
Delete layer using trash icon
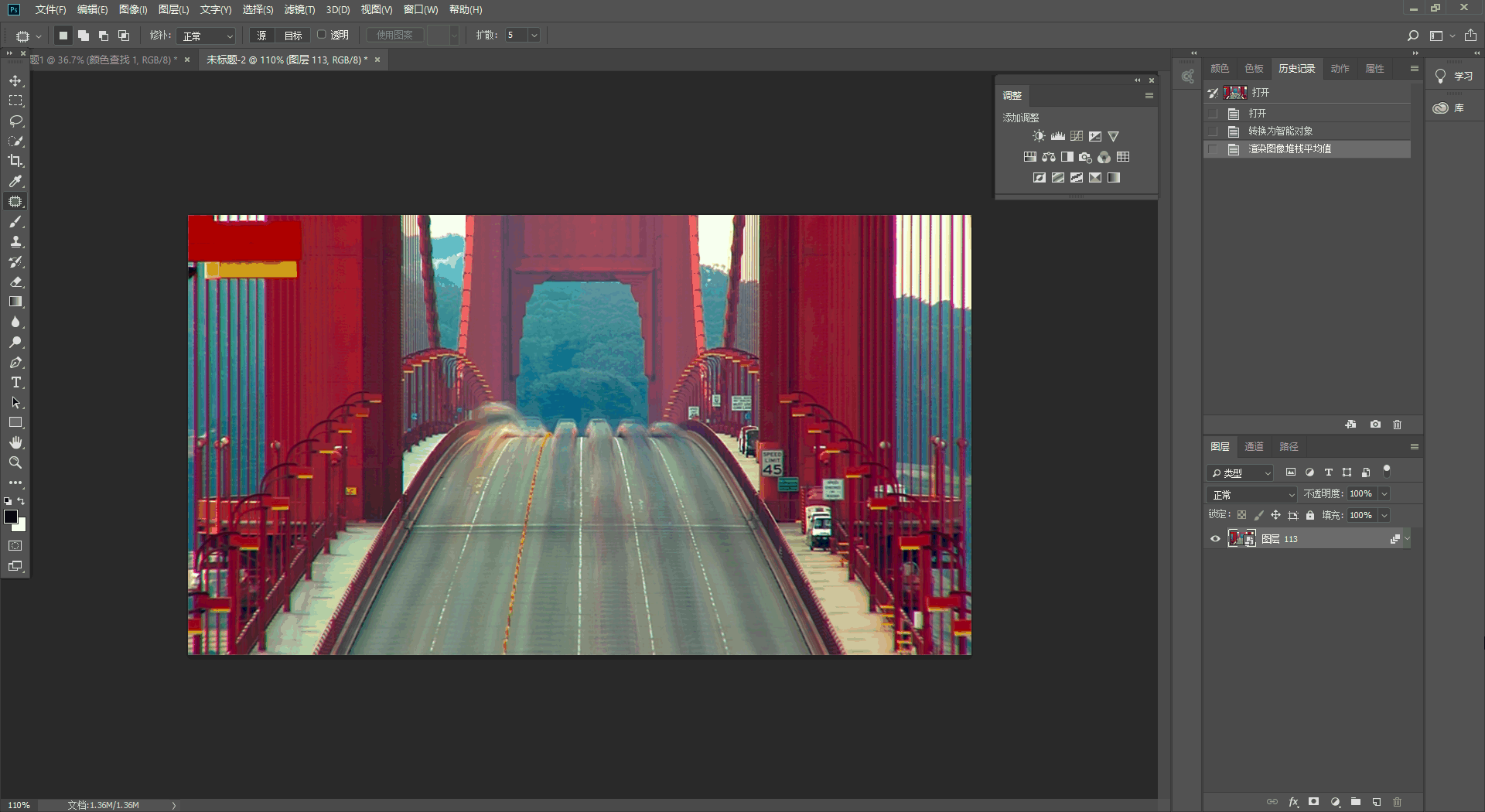(x=1397, y=802)
